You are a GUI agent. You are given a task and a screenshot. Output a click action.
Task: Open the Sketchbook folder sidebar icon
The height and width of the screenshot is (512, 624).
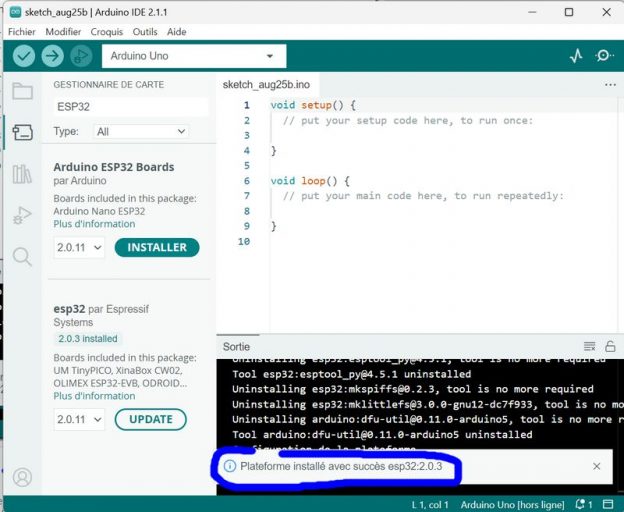tap(22, 92)
